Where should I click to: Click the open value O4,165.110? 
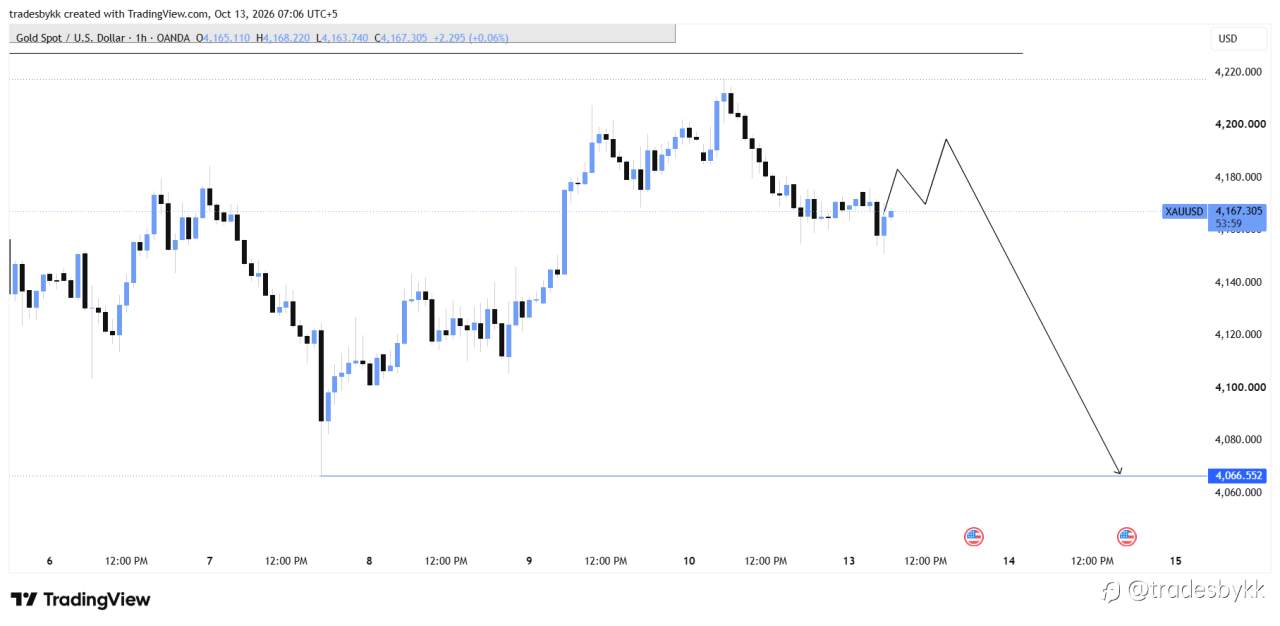pos(224,38)
